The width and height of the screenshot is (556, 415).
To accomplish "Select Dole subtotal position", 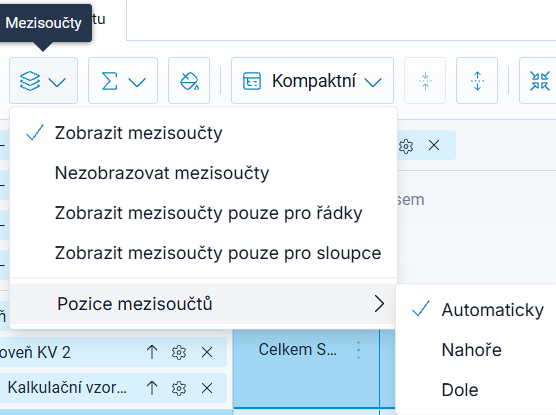I will pyautogui.click(x=476, y=390).
